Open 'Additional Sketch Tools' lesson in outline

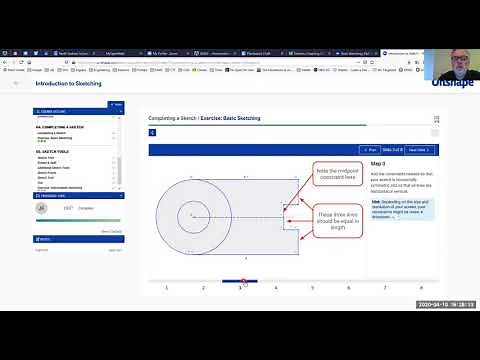(x=53, y=168)
